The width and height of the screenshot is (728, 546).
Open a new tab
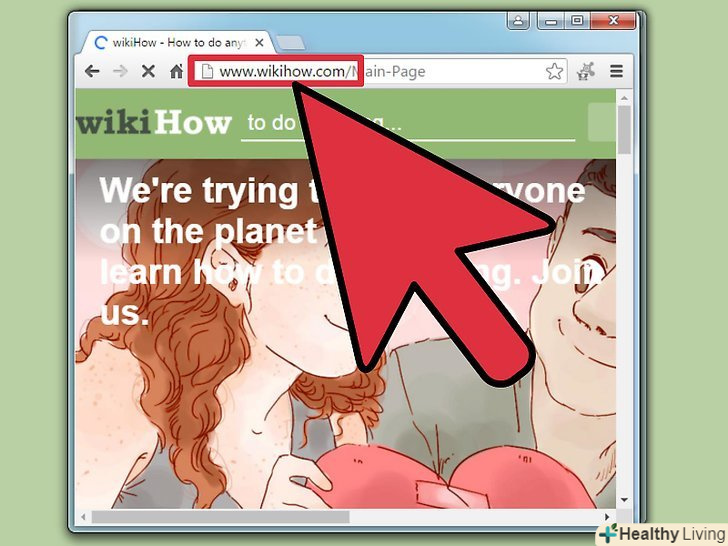click(x=290, y=43)
